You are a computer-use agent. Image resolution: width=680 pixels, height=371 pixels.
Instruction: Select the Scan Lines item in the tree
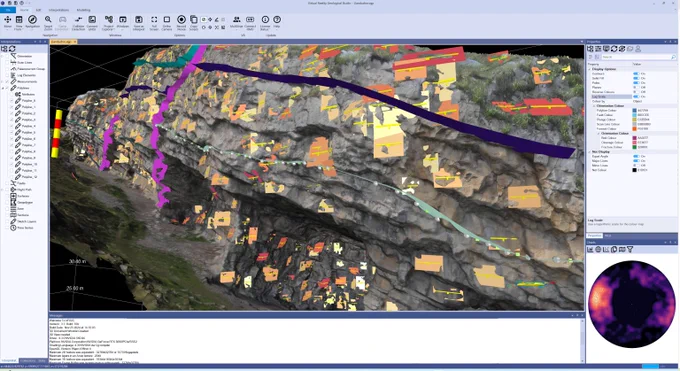coord(25,62)
